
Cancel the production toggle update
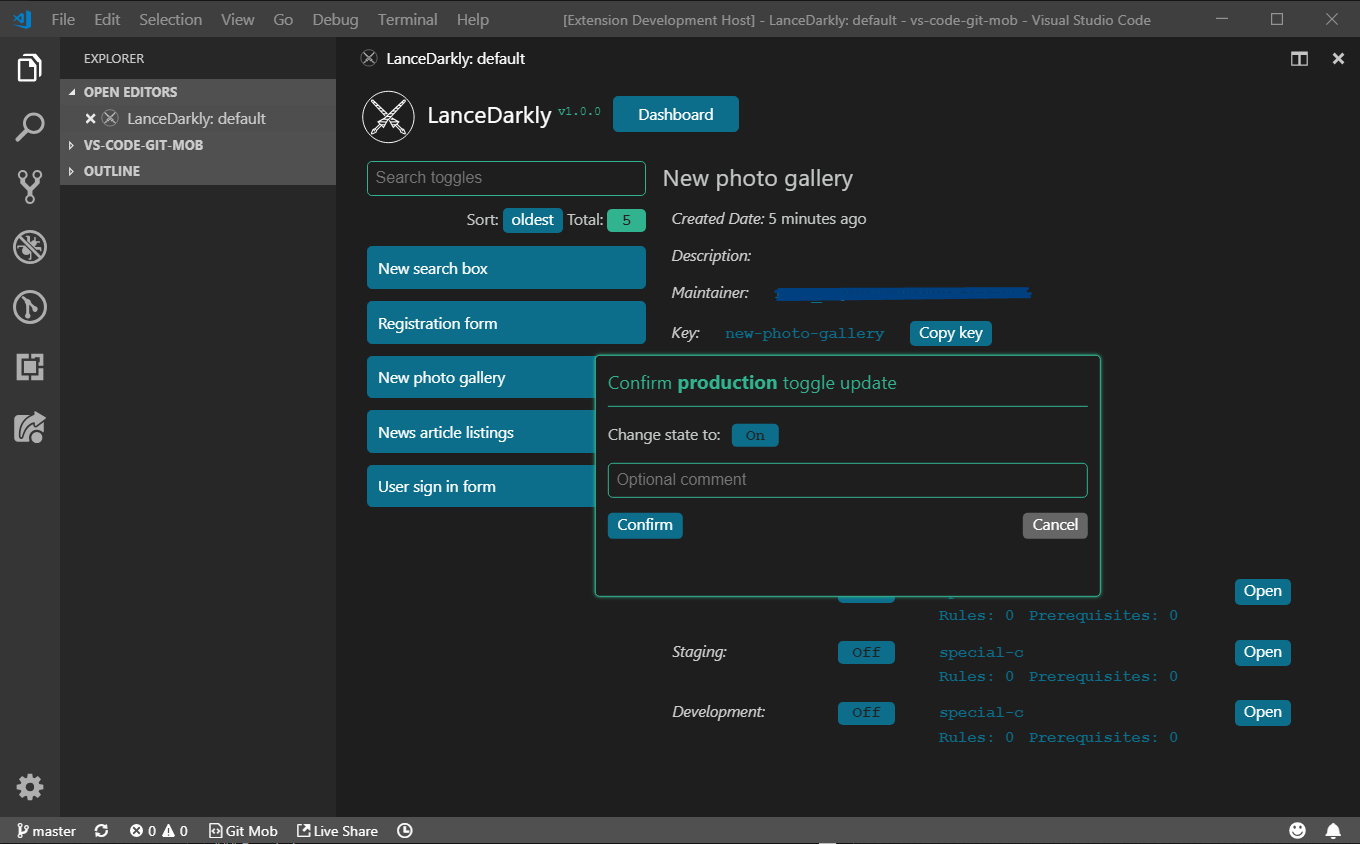tap(1055, 525)
